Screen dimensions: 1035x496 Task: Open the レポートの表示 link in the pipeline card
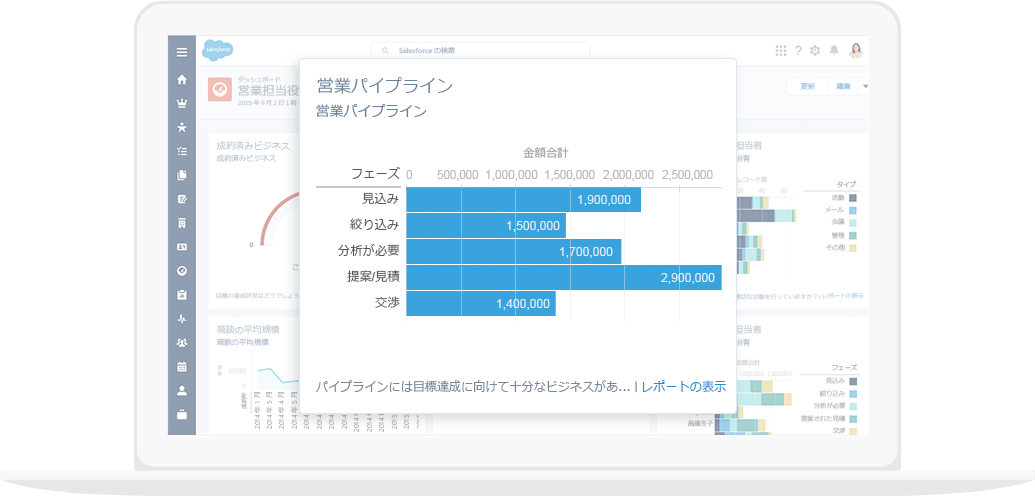click(683, 387)
